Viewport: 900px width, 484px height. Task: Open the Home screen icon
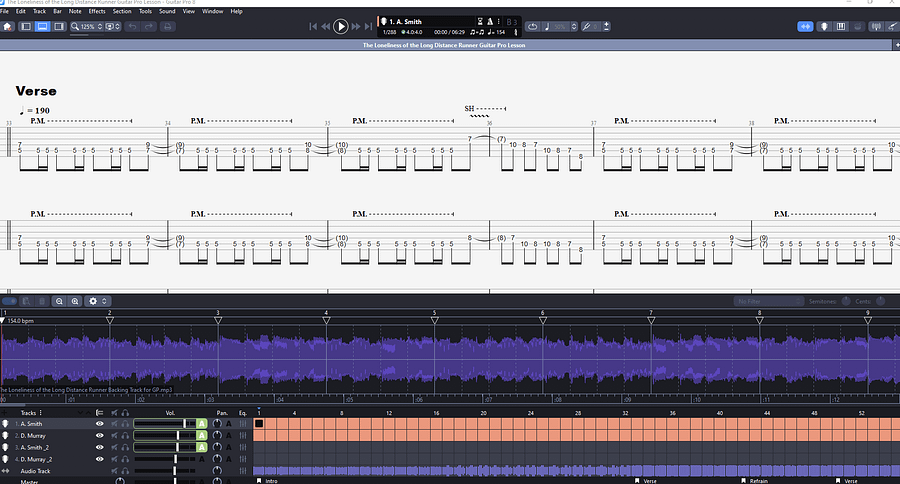(x=7, y=26)
